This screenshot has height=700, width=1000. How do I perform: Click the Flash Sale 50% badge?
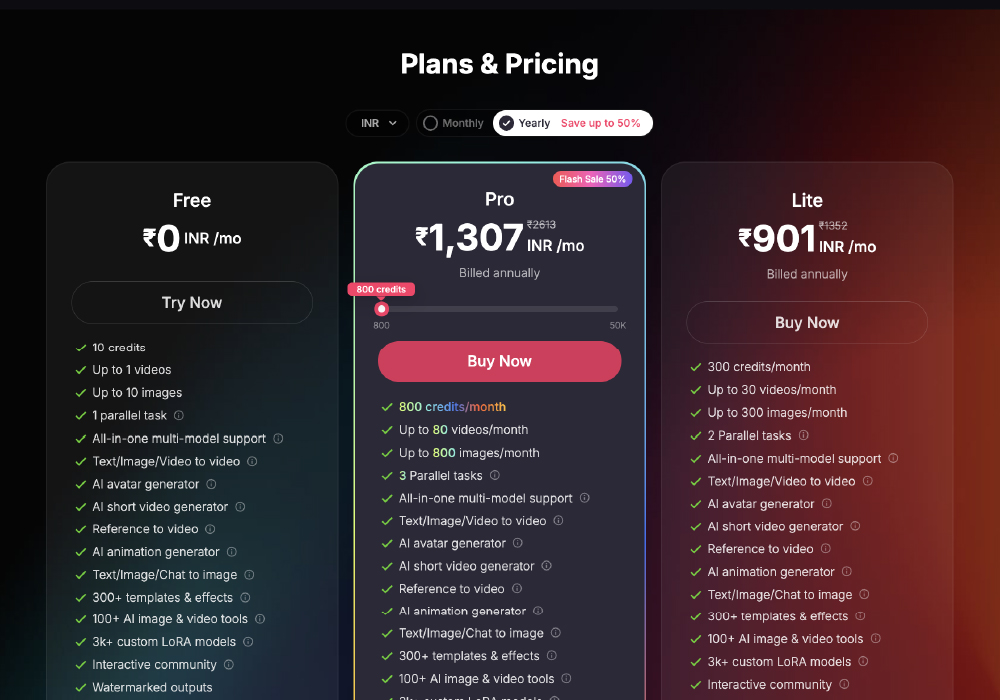(592, 179)
